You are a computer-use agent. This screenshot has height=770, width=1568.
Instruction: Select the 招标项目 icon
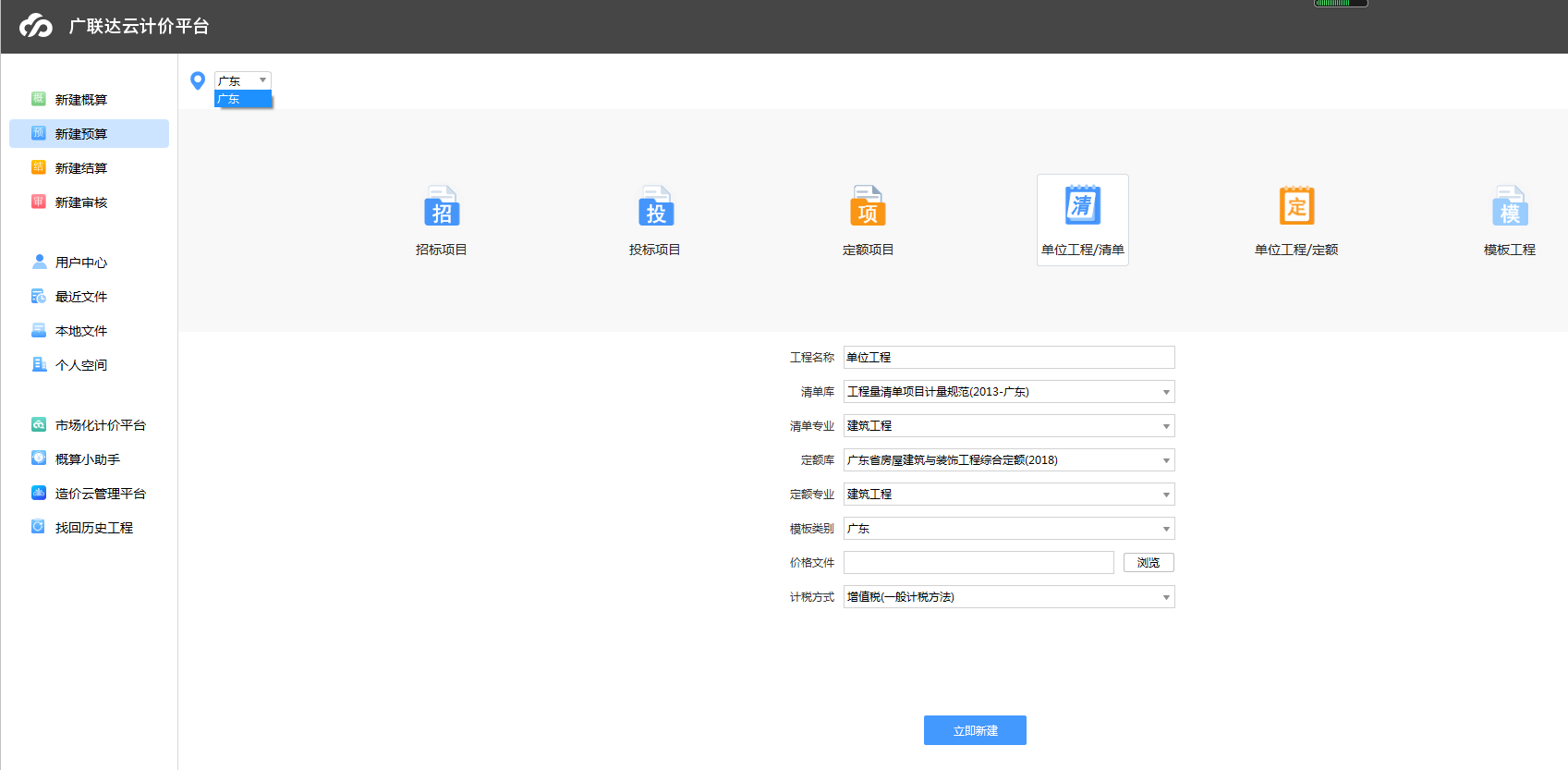pos(442,206)
